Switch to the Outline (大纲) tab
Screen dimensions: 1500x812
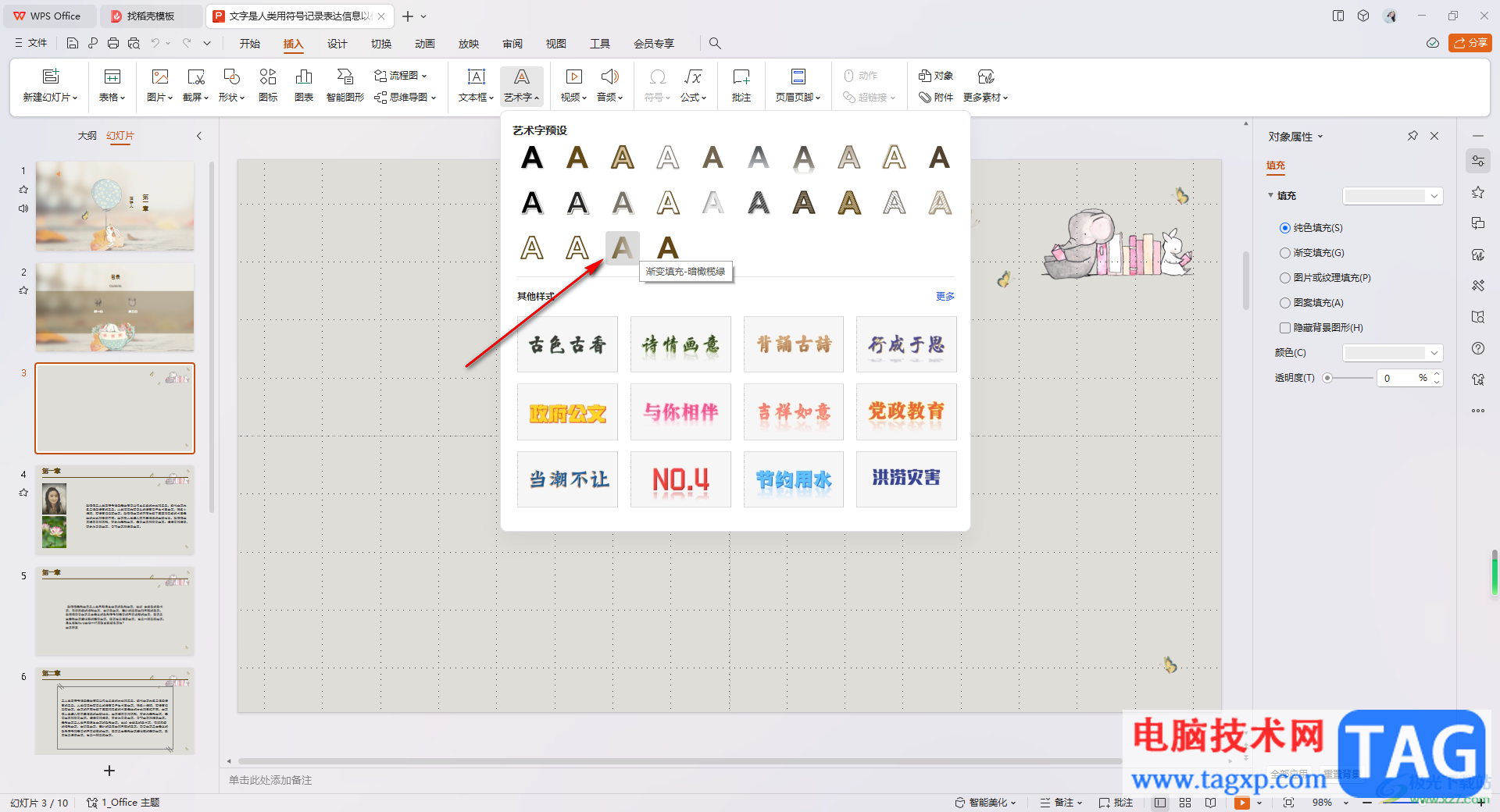coord(87,136)
